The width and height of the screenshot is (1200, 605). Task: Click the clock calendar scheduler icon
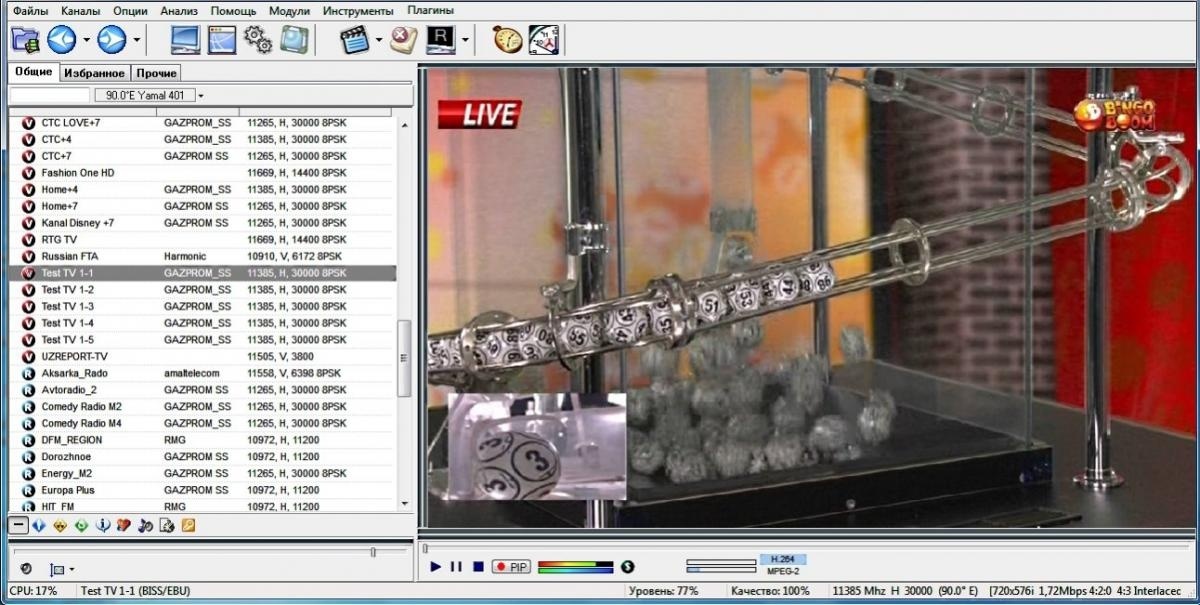coord(544,40)
